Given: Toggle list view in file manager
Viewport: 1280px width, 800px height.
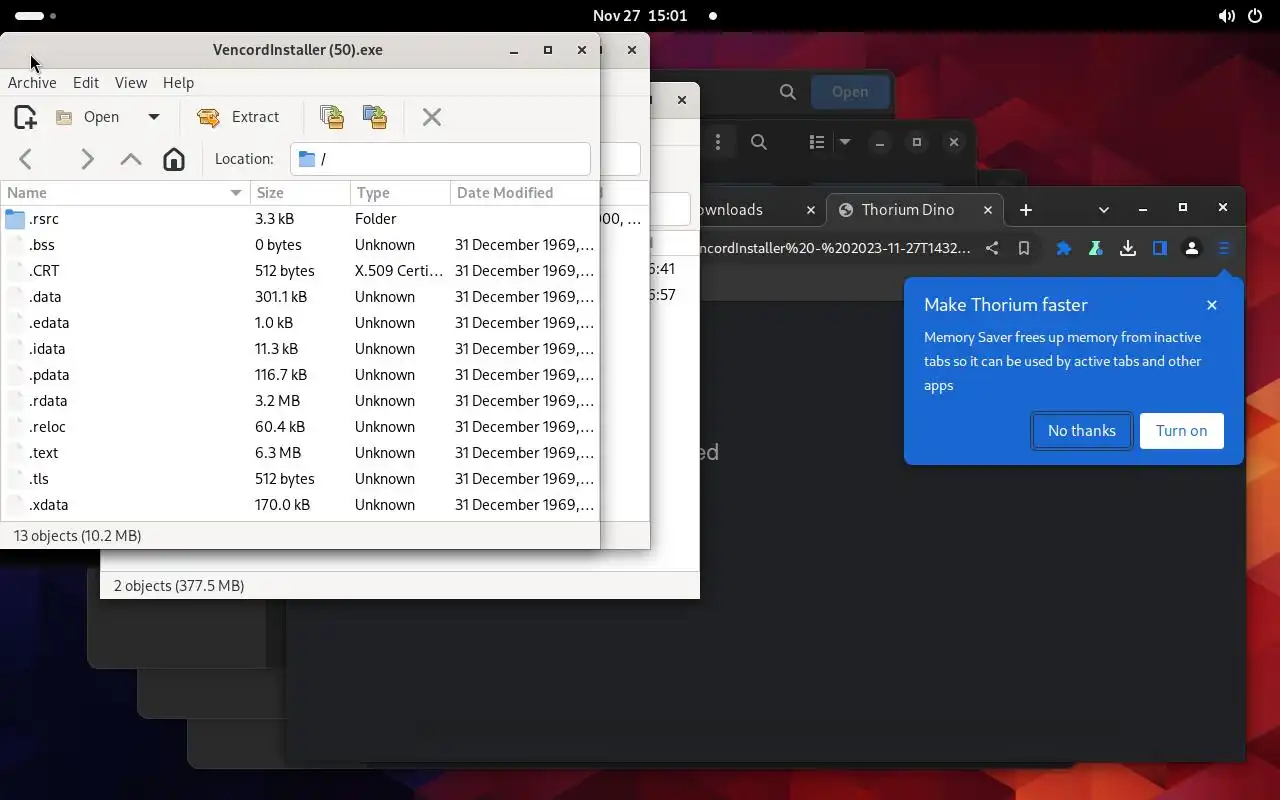Looking at the screenshot, I should [816, 142].
